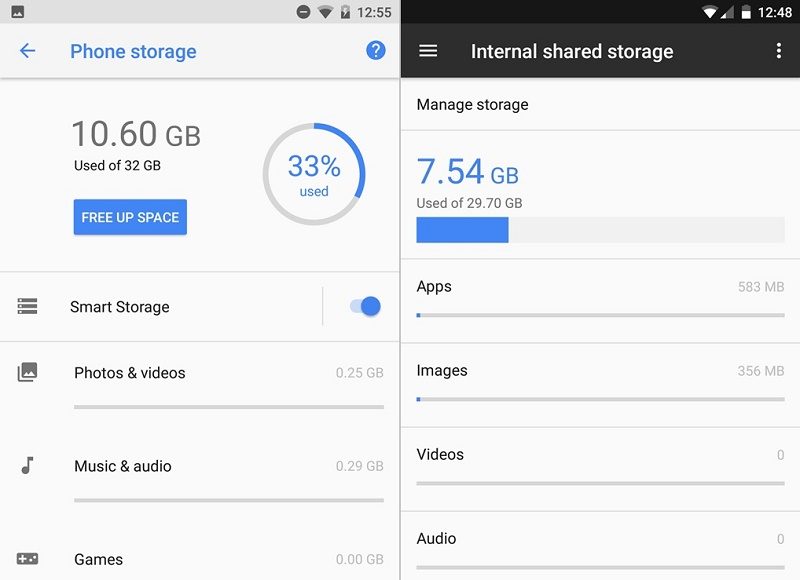Viewport: 800px width, 580px height.
Task: Open the Apps storage category
Action: 600,295
